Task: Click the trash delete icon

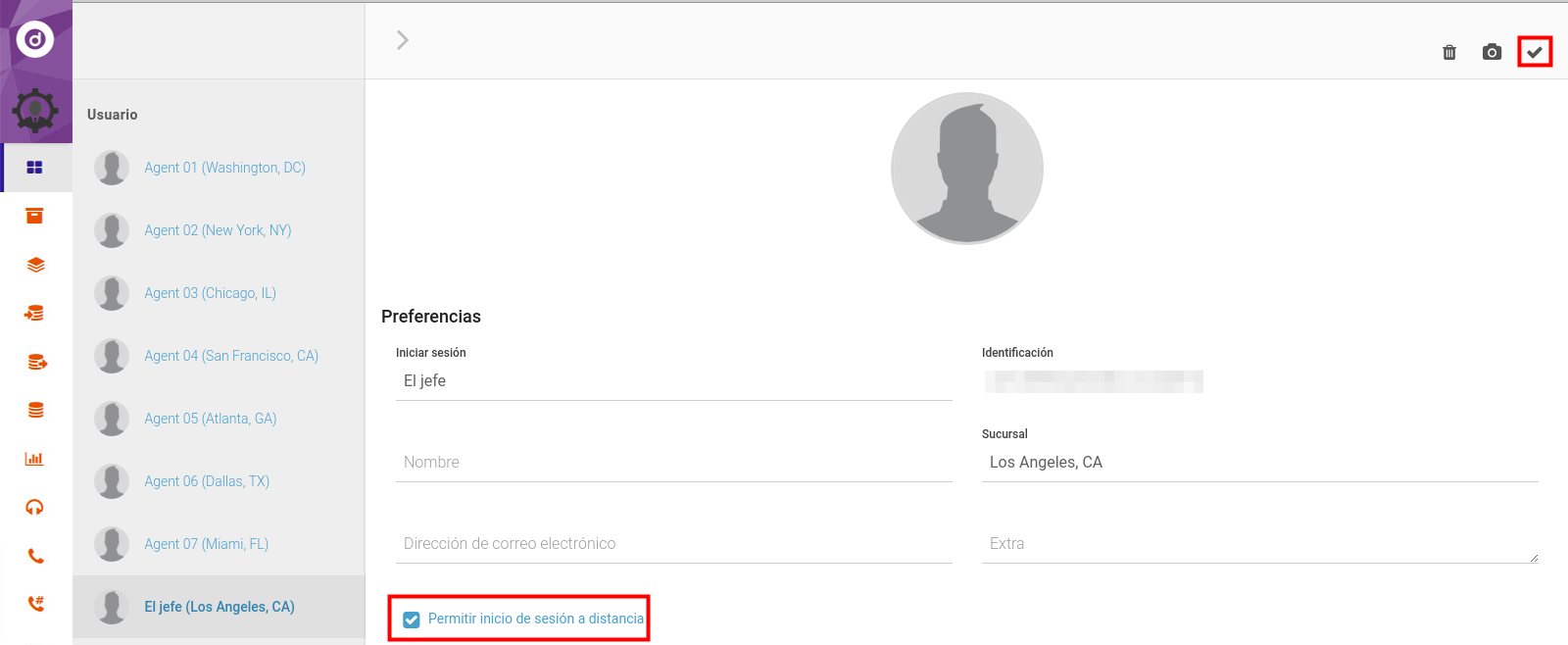Action: point(1449,52)
